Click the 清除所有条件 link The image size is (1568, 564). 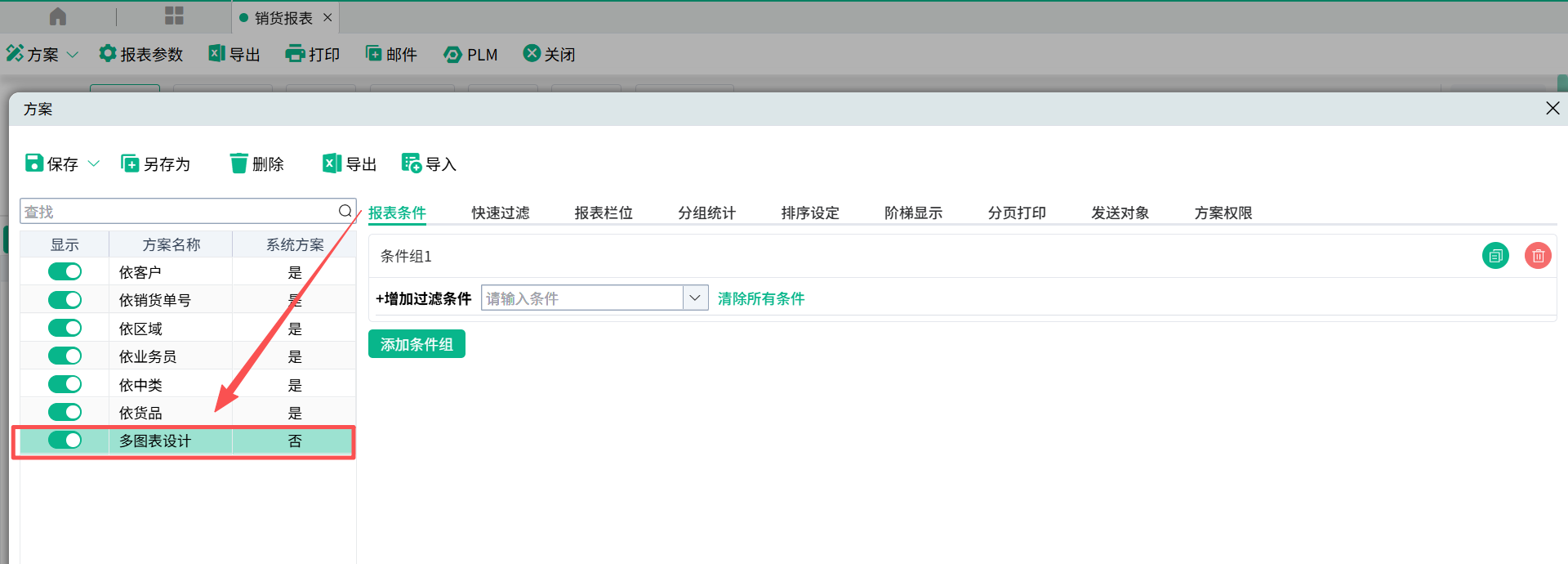pos(761,298)
